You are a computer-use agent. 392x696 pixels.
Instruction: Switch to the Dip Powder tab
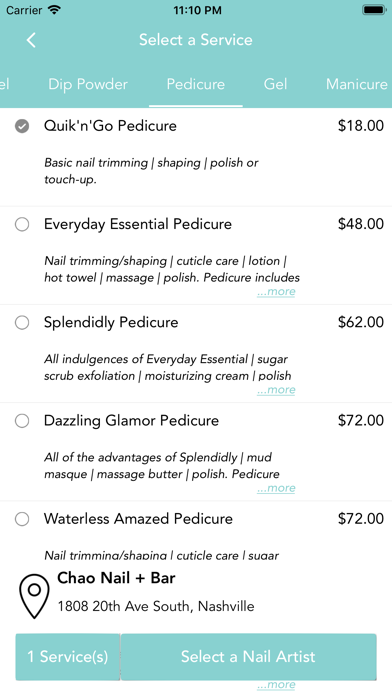88,84
